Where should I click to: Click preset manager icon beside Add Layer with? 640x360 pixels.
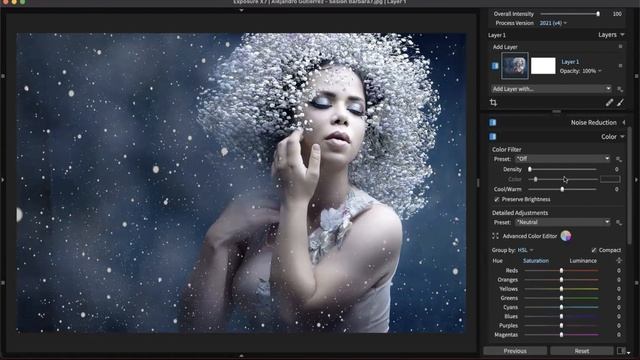point(620,89)
